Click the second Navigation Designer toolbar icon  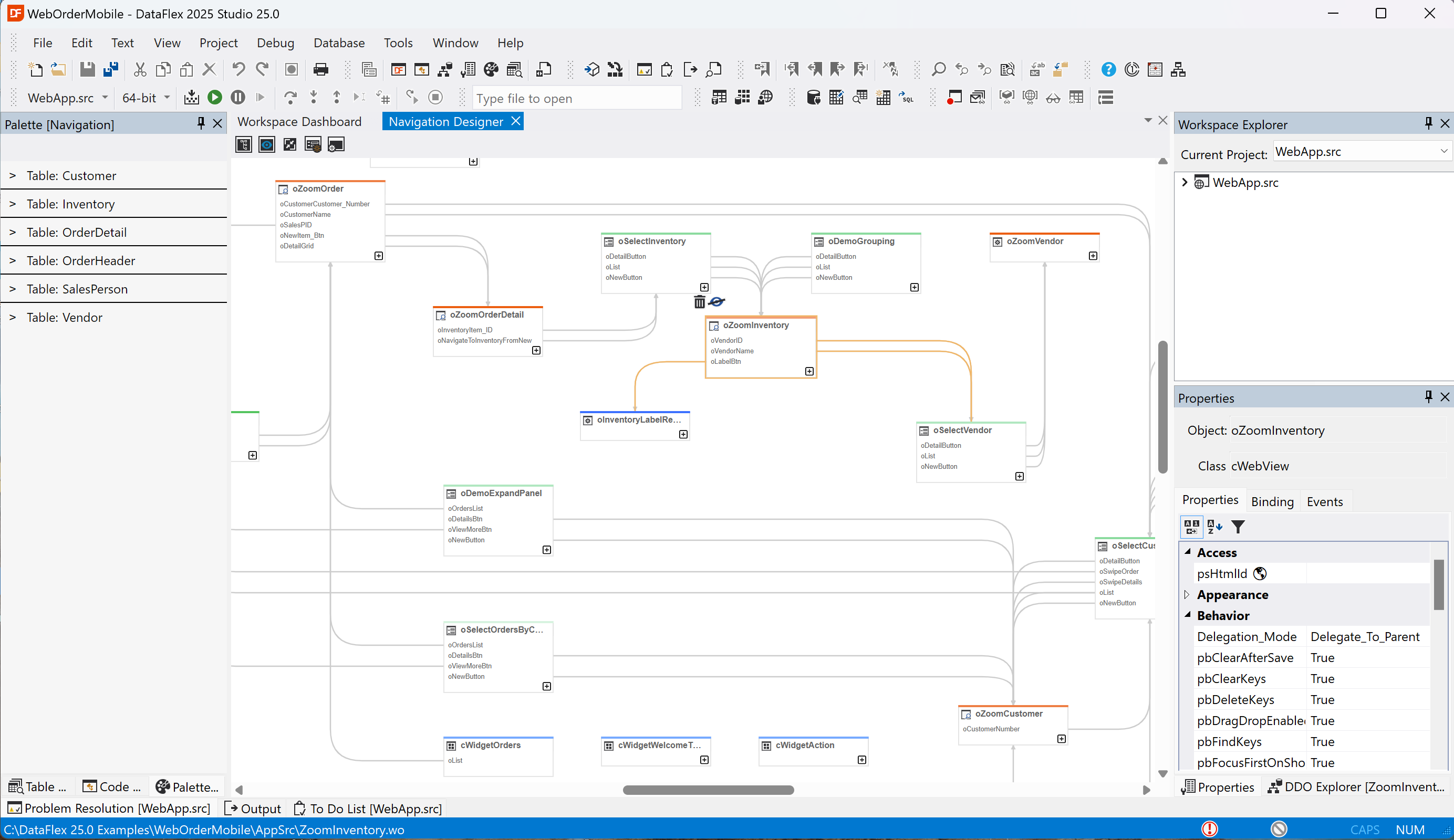click(x=266, y=145)
